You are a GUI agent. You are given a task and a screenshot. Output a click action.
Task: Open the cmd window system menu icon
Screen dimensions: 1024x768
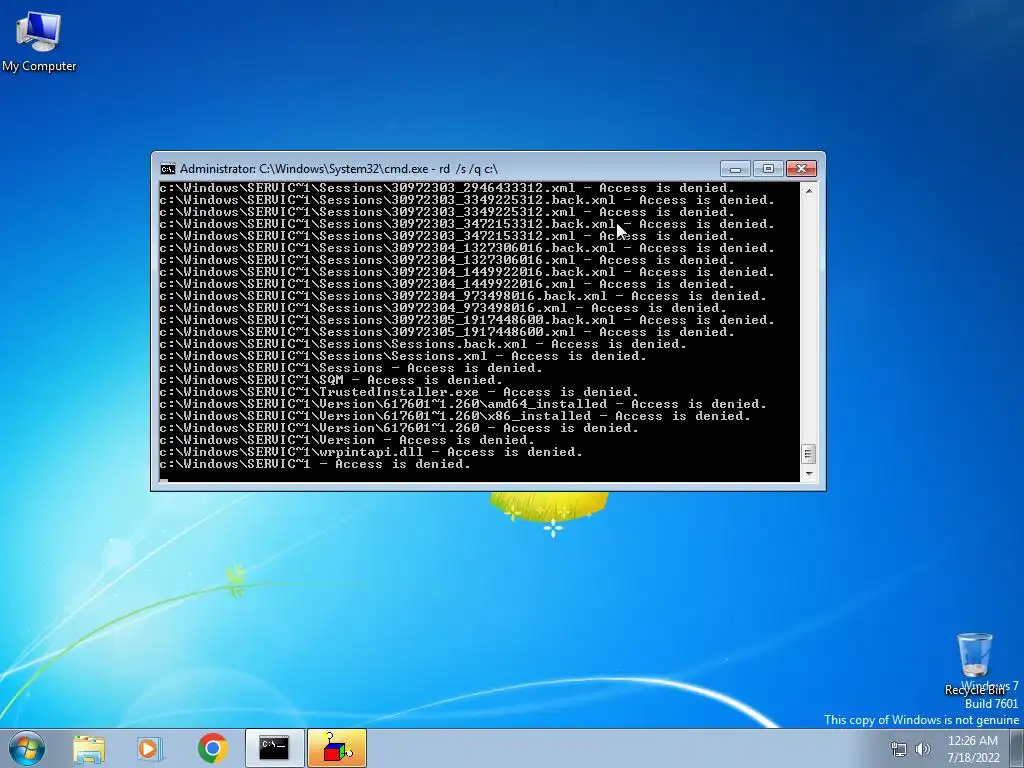pyautogui.click(x=168, y=169)
